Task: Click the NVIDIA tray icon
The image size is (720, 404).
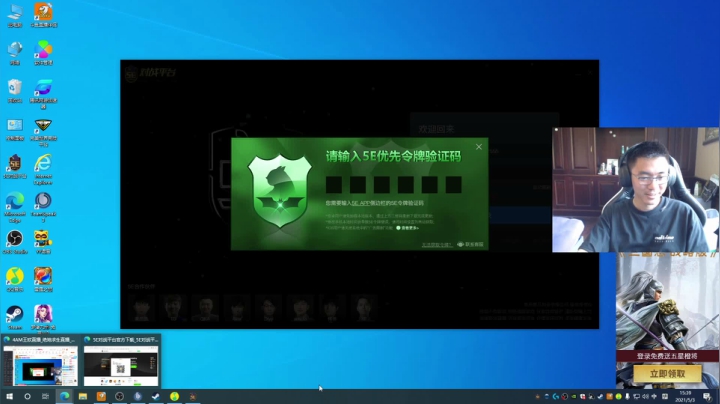Action: click(x=574, y=396)
